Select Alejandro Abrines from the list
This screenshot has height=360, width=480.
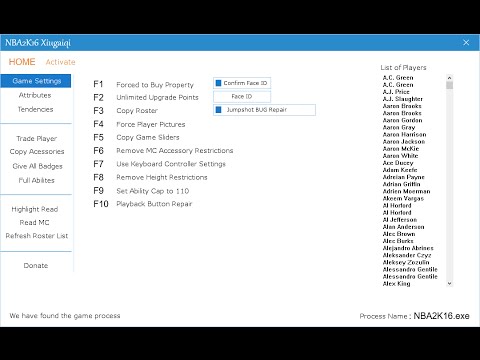coord(408,248)
